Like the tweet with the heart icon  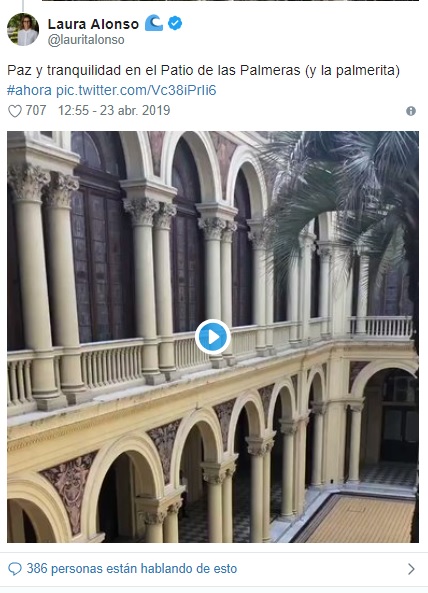click(15, 111)
